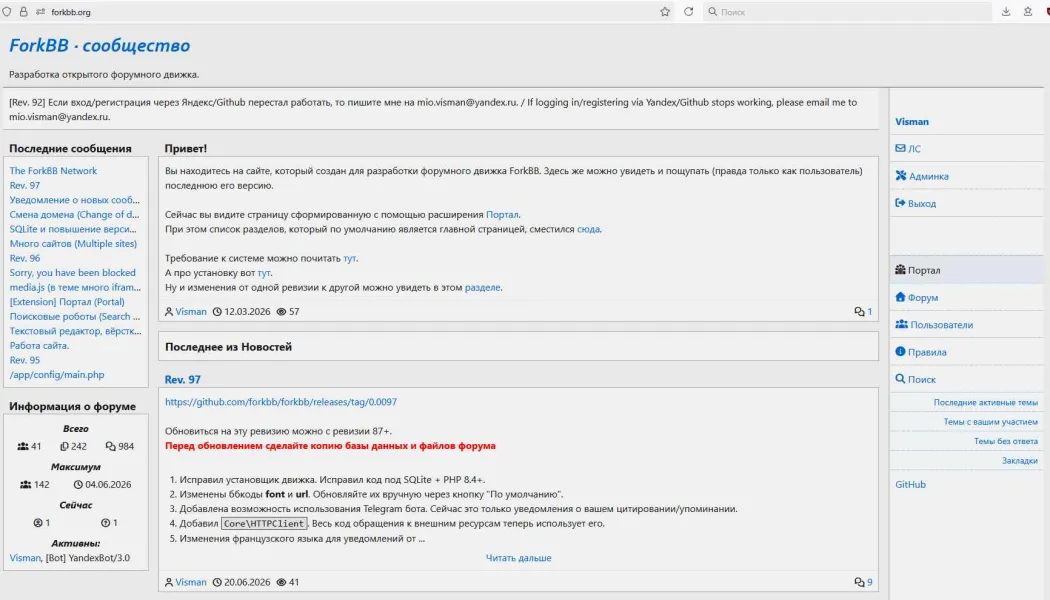1050x600 pixels.
Task: Open /app/config/main.php recent message link
Action: (x=57, y=374)
